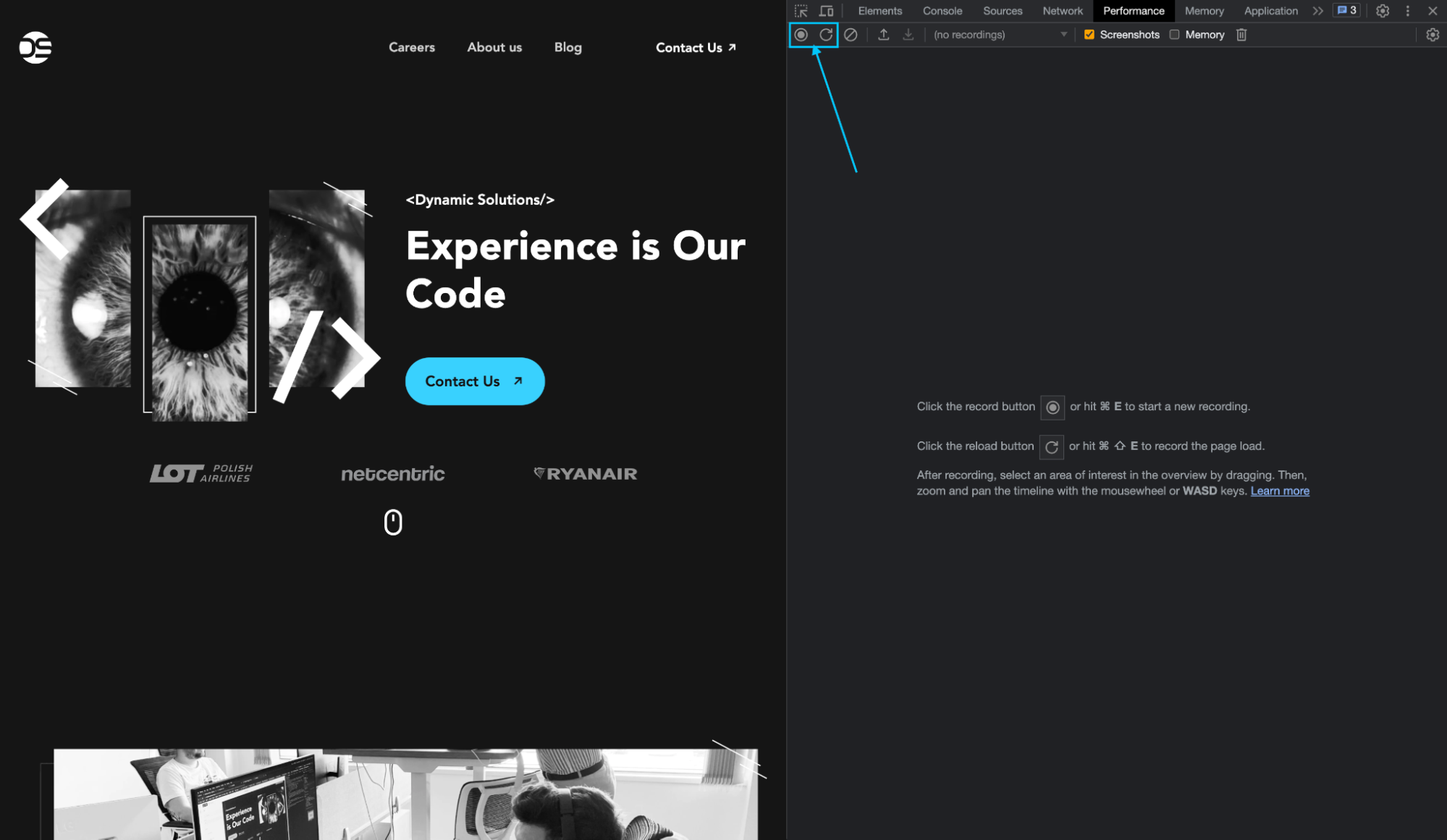Click the About us navigation link
The image size is (1447, 840).
[x=494, y=47]
